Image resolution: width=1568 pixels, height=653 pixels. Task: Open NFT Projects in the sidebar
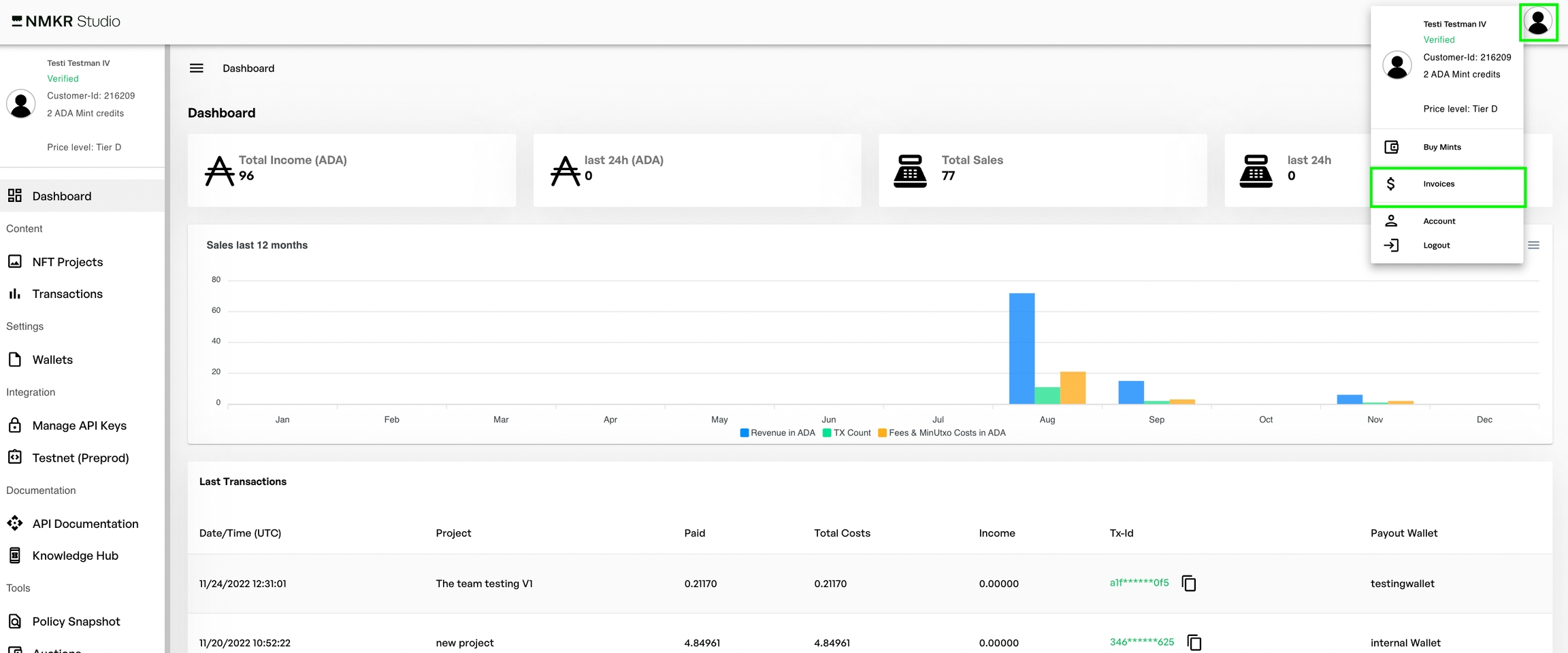click(x=67, y=262)
